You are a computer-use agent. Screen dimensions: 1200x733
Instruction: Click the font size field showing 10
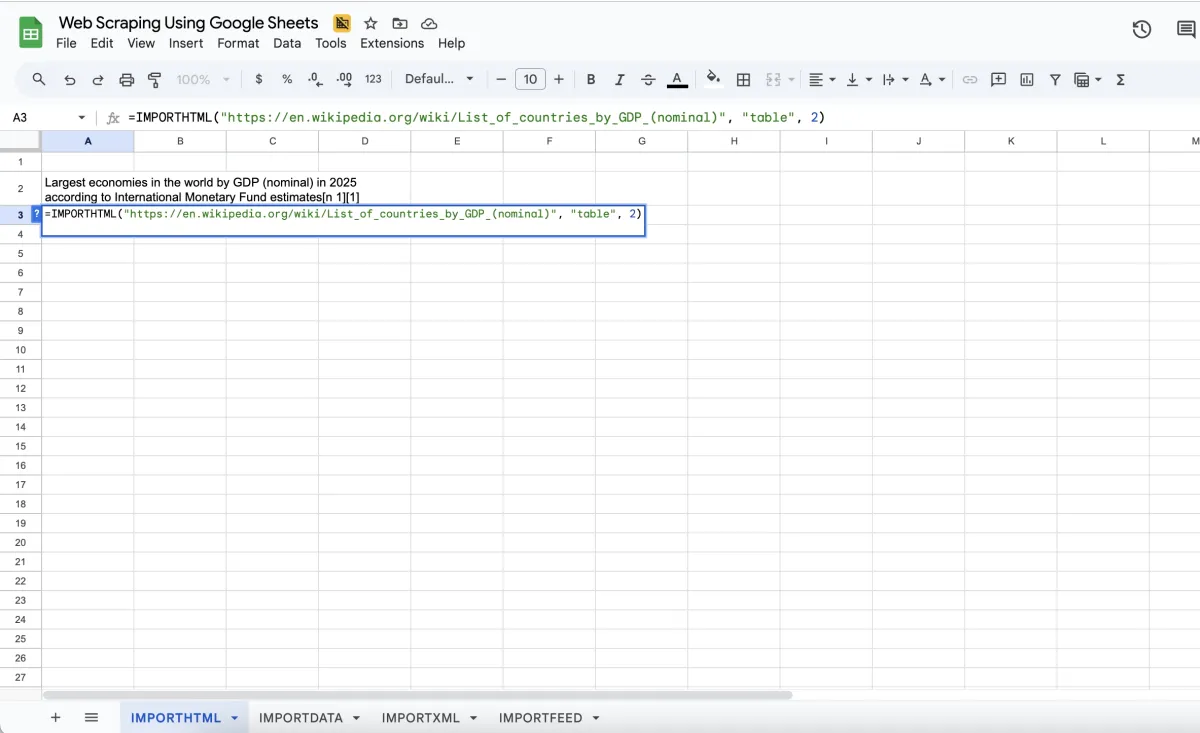(x=530, y=79)
